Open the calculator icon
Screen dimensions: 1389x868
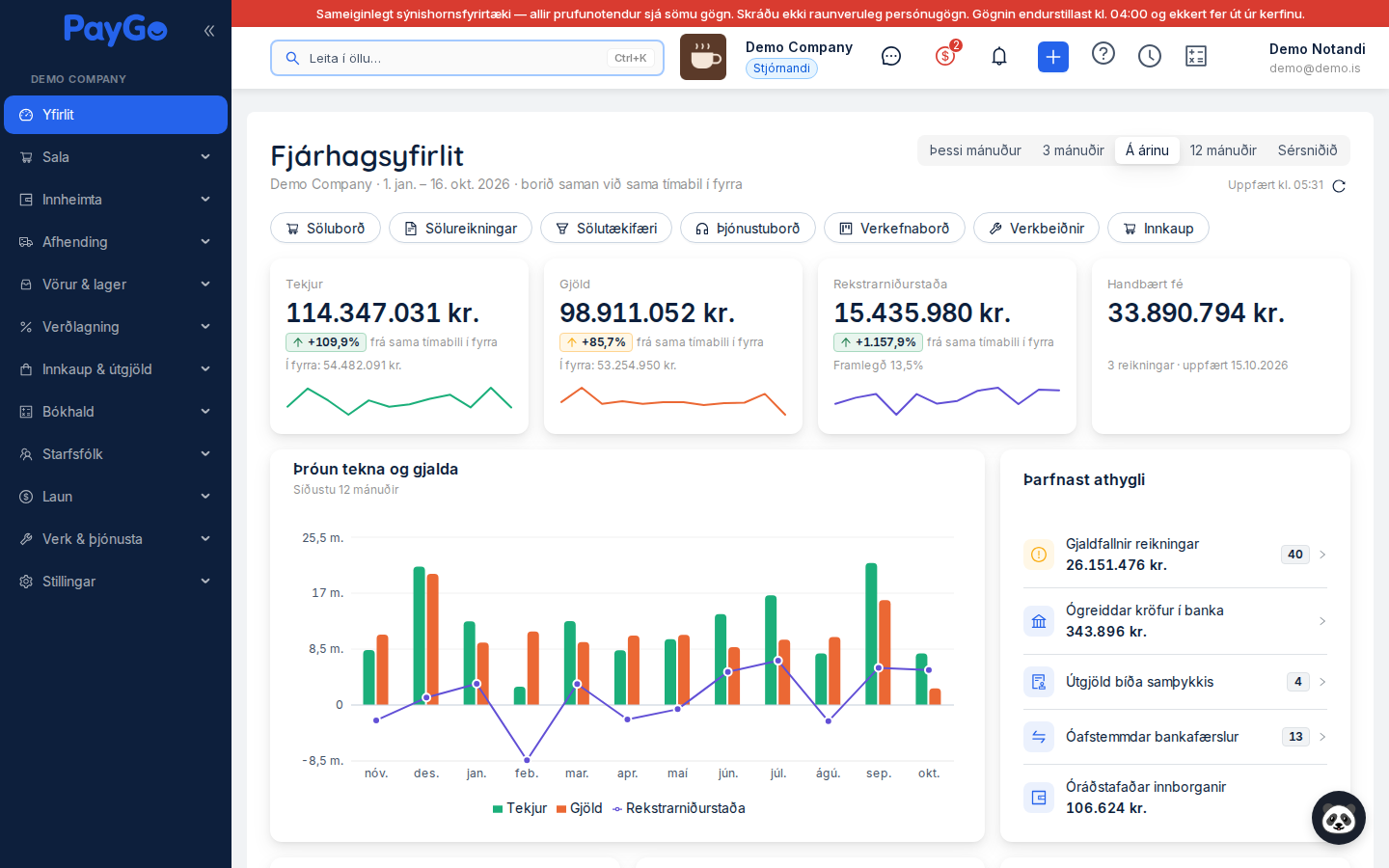click(1196, 57)
